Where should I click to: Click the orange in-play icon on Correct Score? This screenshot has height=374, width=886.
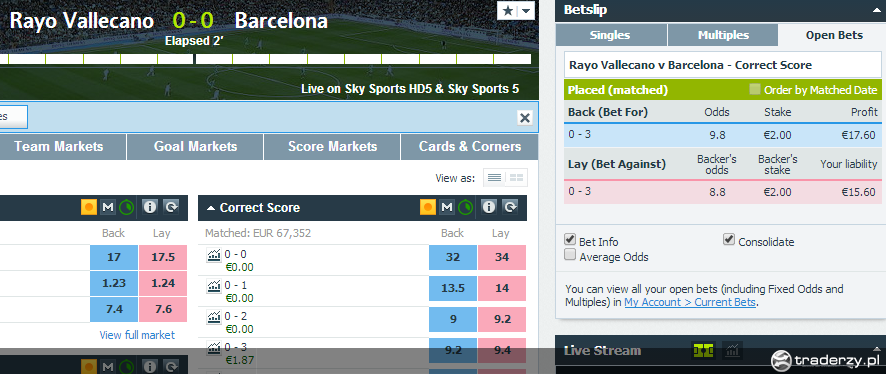tap(428, 207)
